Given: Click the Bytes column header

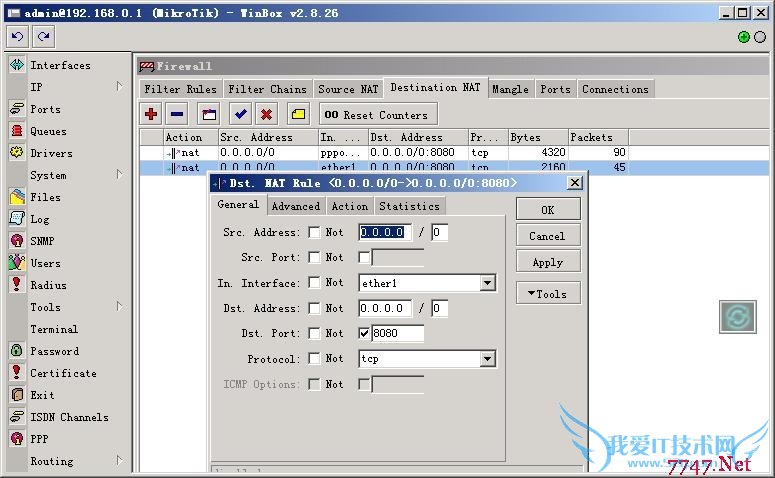Looking at the screenshot, I should tap(538, 137).
